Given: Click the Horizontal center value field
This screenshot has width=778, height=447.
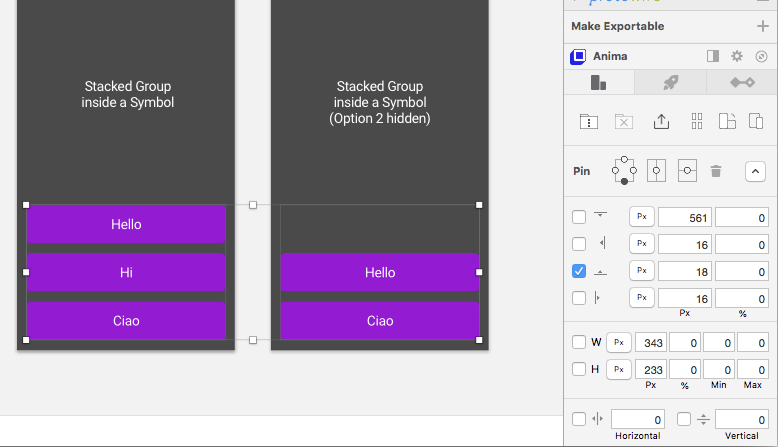Looking at the screenshot, I should (637, 420).
